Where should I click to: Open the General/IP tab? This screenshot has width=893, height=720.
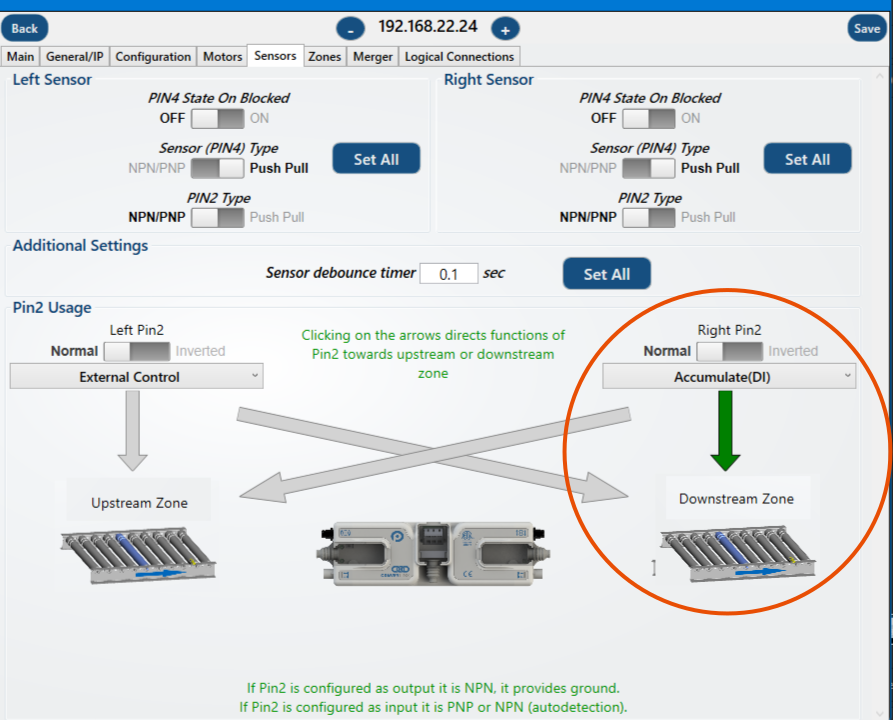75,56
